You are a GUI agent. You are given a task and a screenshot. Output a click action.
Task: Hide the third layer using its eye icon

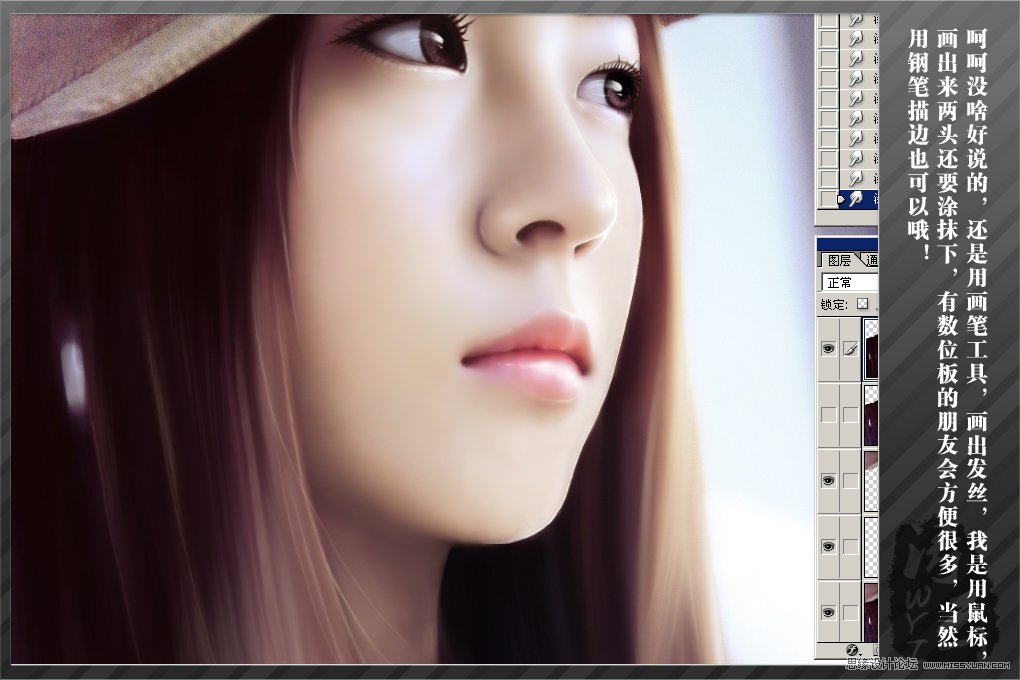point(828,480)
